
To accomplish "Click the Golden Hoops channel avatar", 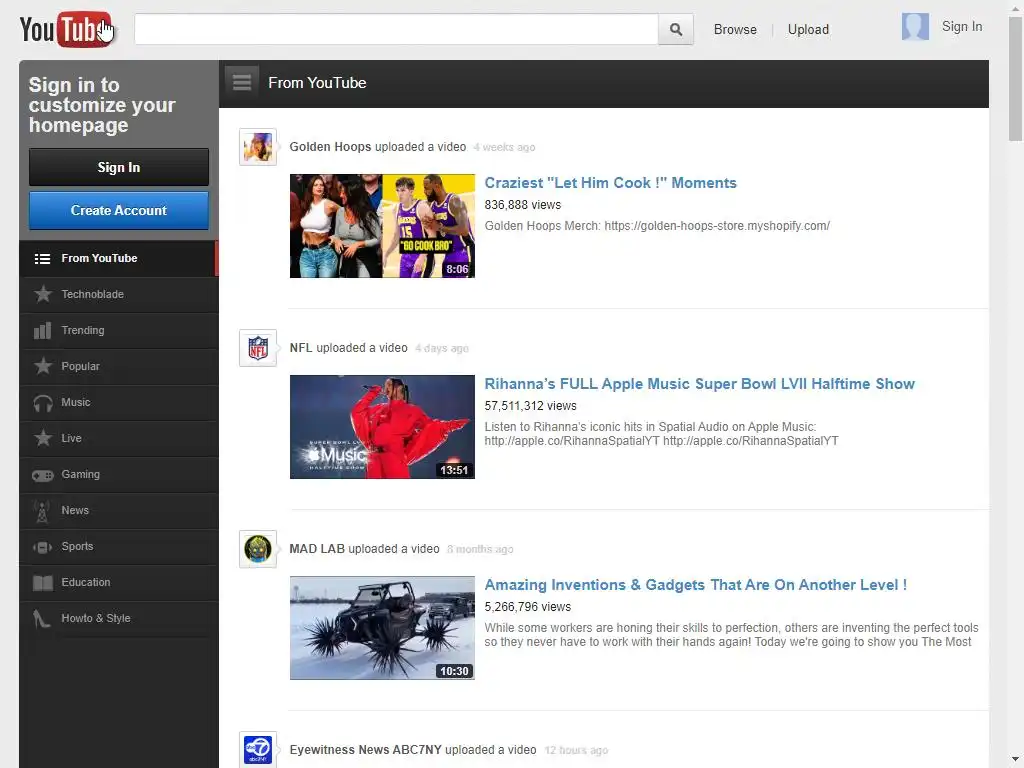I will (258, 147).
